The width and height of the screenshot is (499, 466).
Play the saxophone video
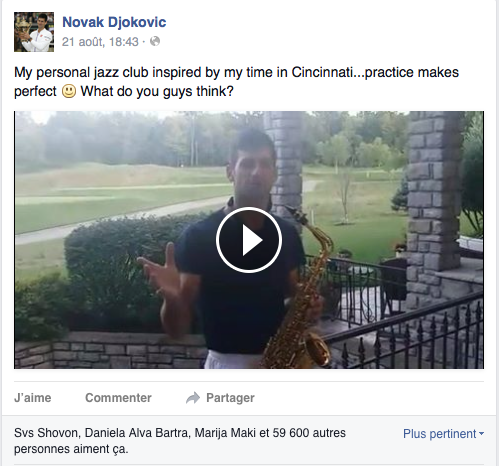pyautogui.click(x=249, y=240)
